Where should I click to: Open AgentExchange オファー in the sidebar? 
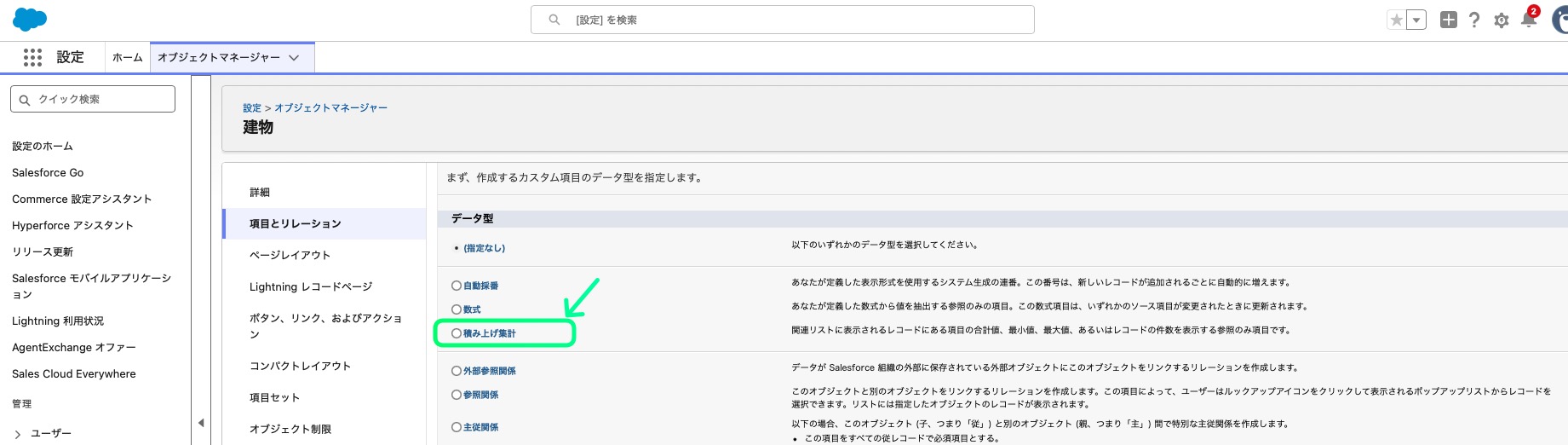74,347
